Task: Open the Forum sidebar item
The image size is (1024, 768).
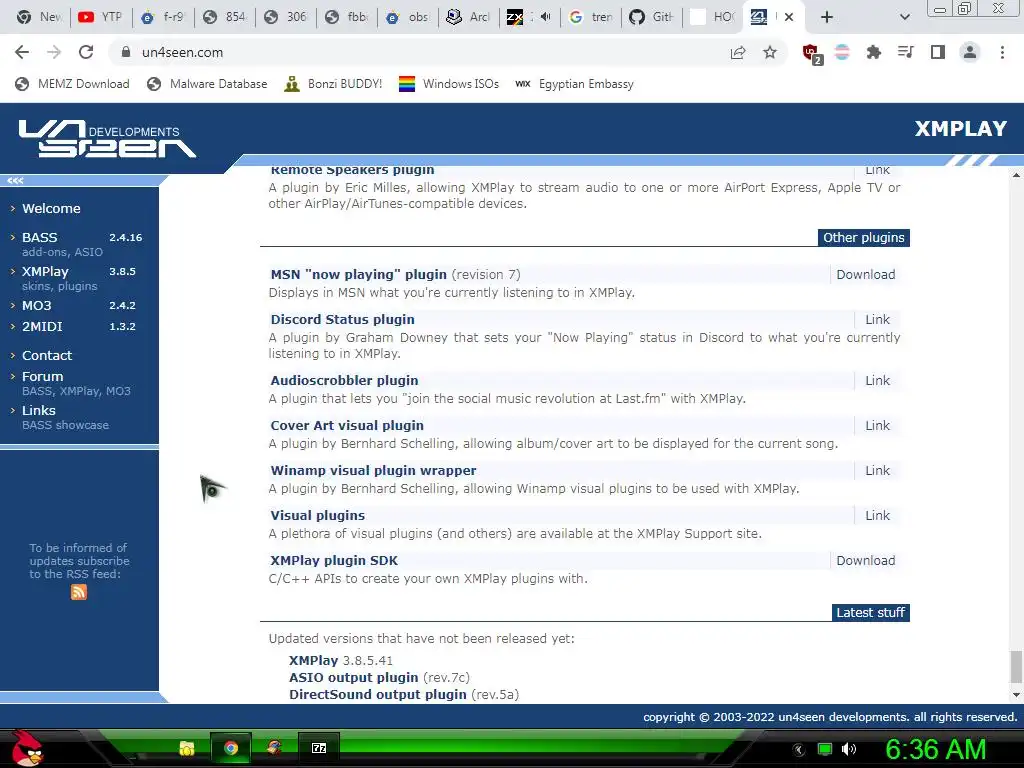Action: coord(42,376)
